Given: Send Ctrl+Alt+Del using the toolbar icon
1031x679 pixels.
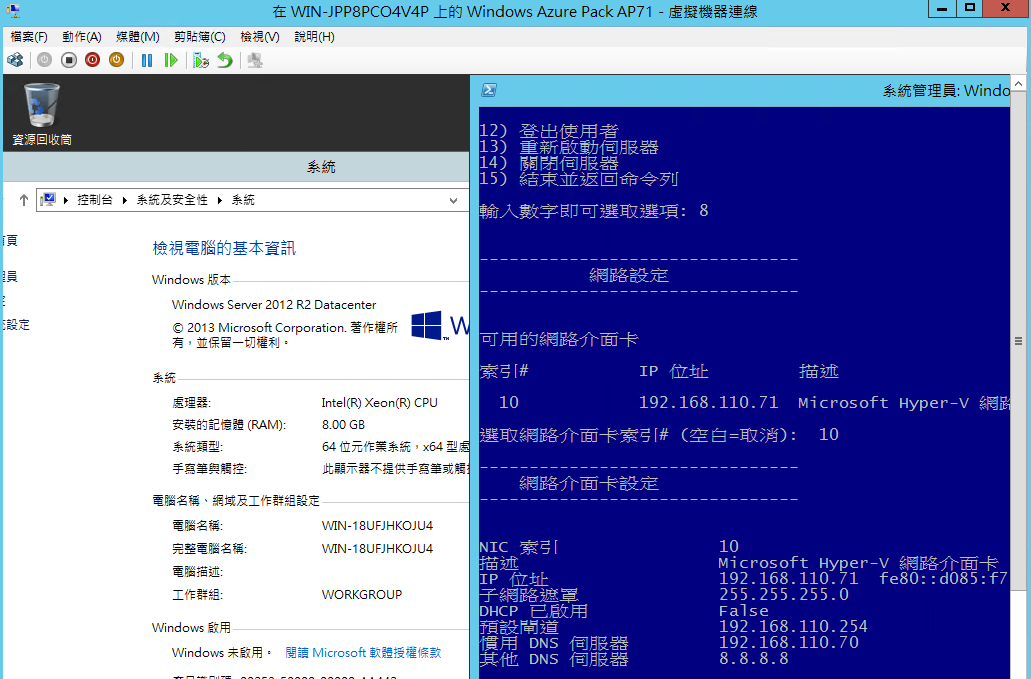Looking at the screenshot, I should (15, 60).
